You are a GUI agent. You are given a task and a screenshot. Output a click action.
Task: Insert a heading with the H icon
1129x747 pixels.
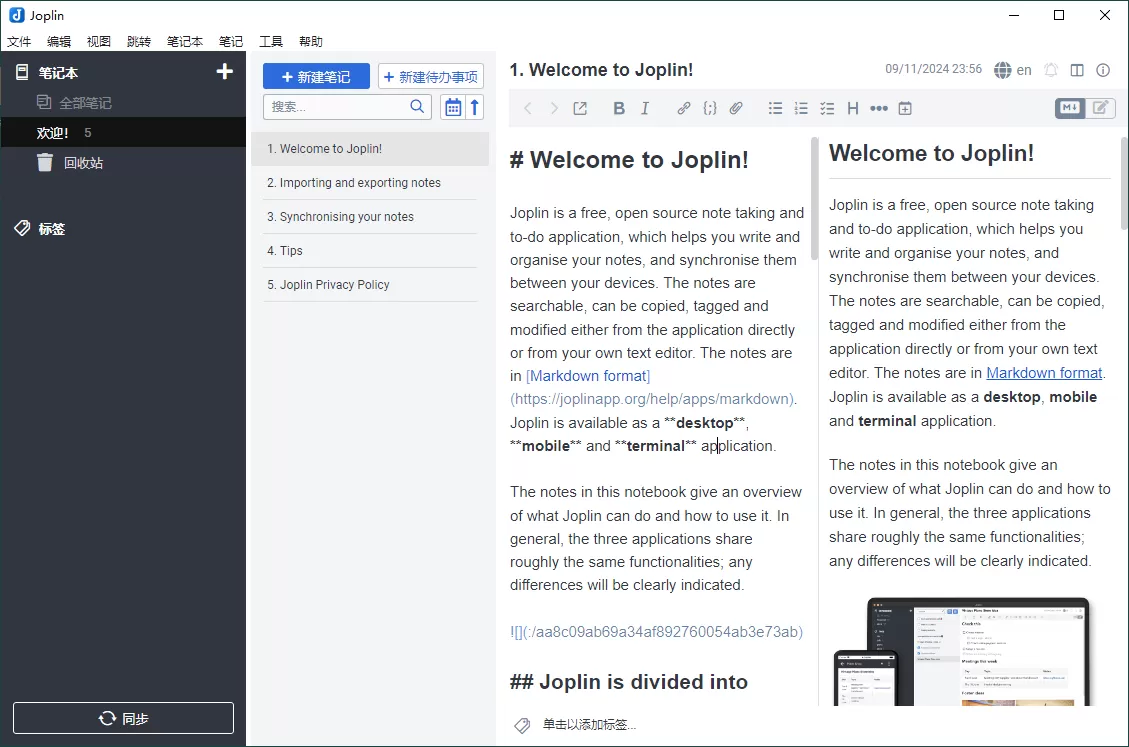click(852, 107)
